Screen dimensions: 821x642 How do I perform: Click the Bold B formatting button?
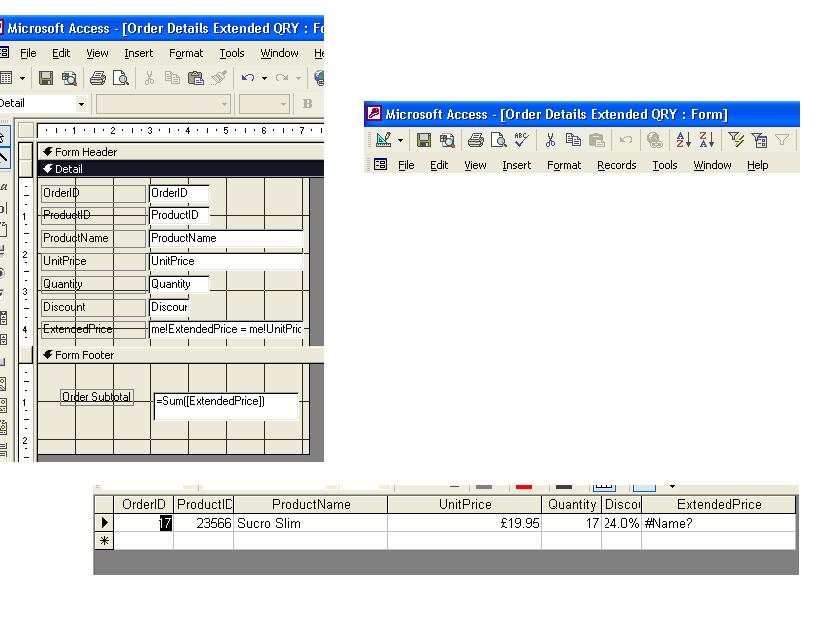[307, 104]
